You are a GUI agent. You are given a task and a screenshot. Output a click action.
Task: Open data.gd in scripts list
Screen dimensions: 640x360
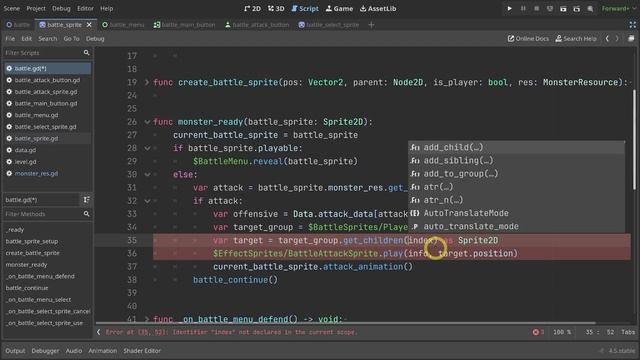click(x=47, y=150)
